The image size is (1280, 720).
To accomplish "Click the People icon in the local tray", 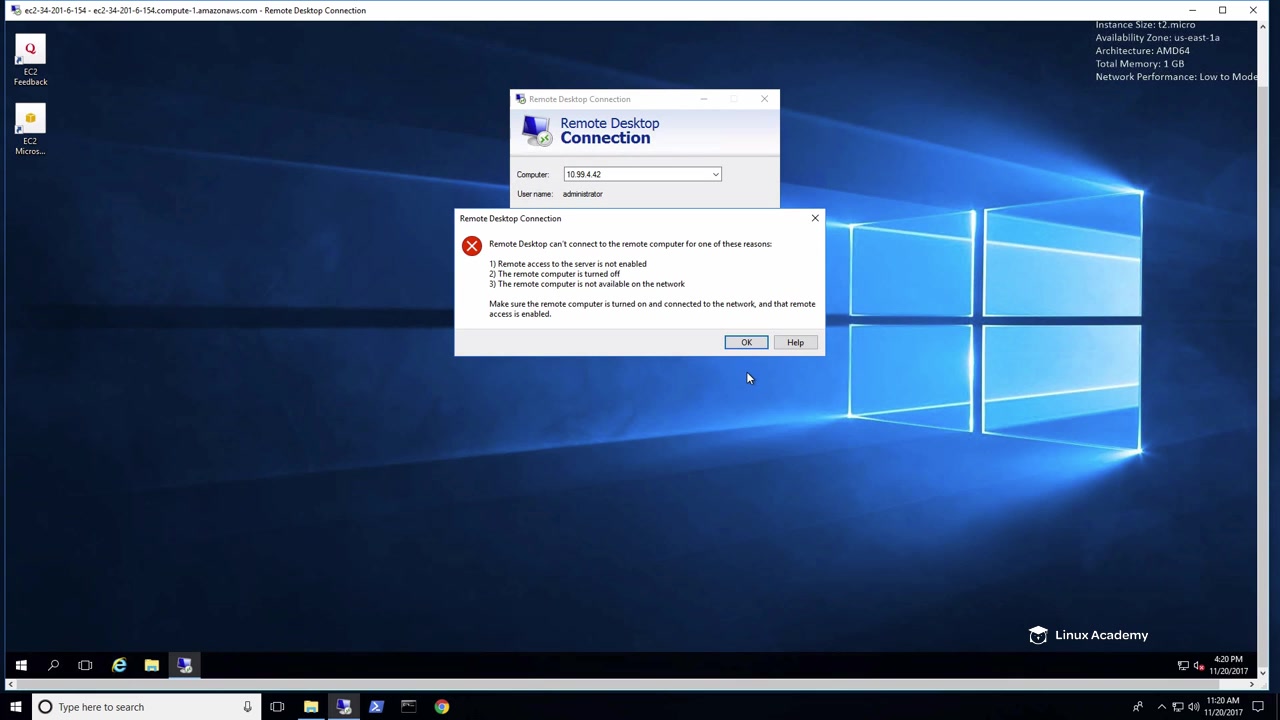I will click(1138, 707).
